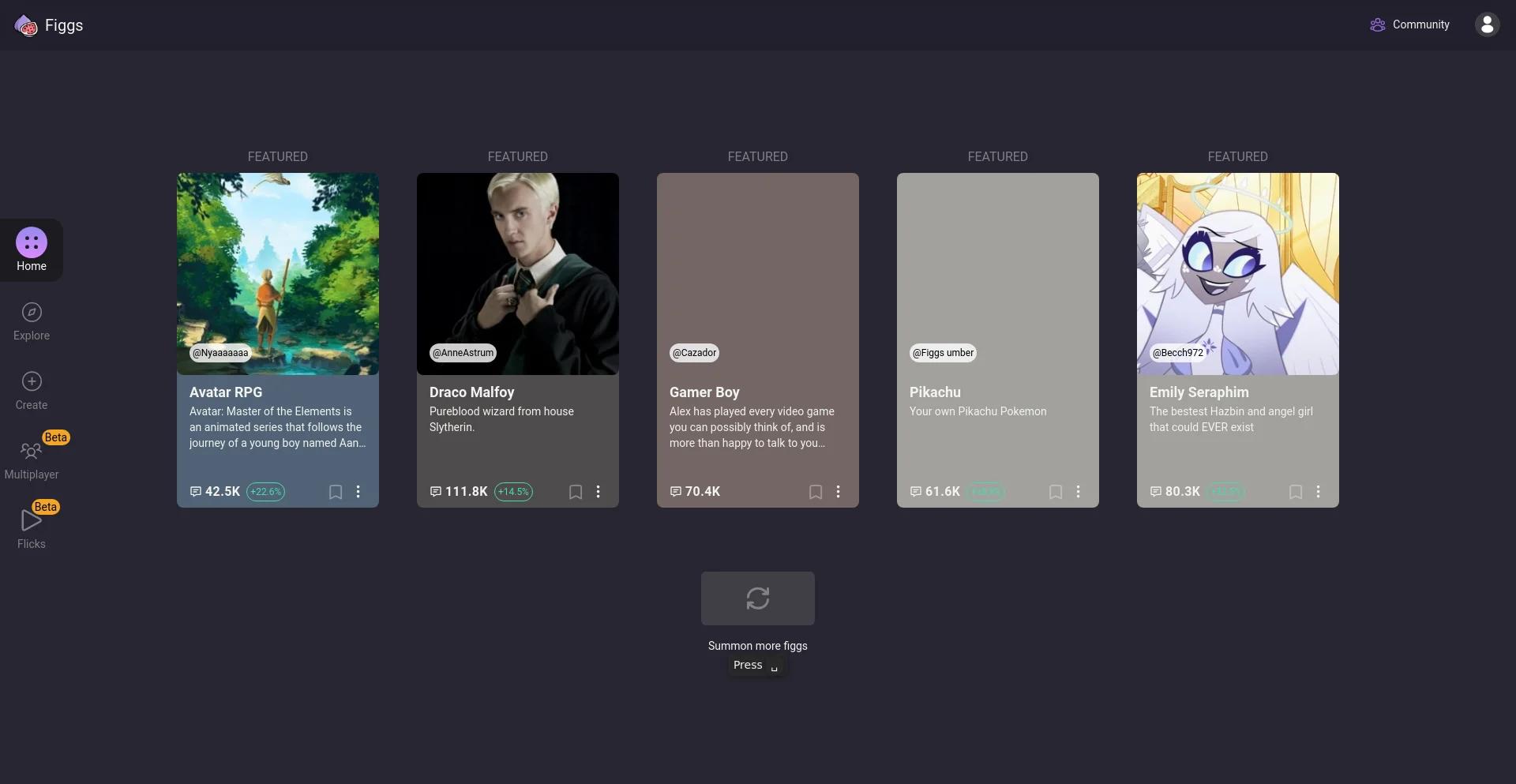Open Create in sidebar
This screenshot has height=784, width=1516.
point(32,390)
